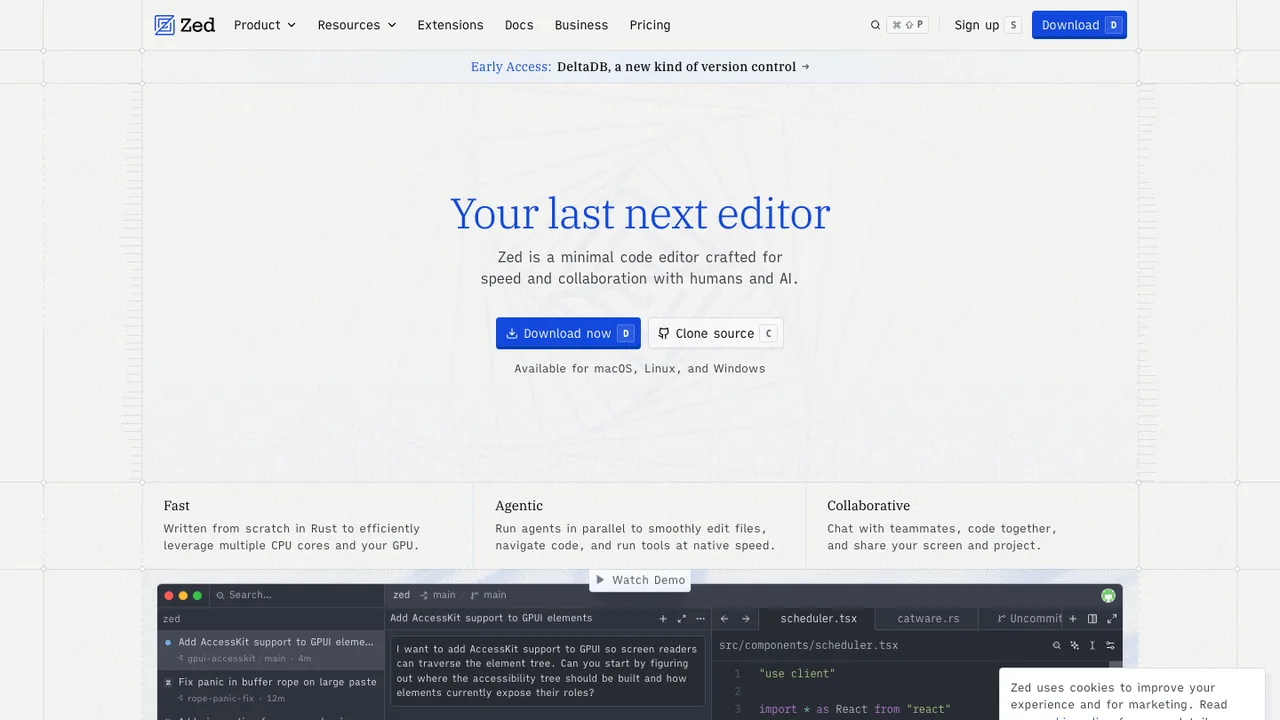Expand the Resources menu
Image resolution: width=1280 pixels, height=720 pixels.
pos(357,25)
